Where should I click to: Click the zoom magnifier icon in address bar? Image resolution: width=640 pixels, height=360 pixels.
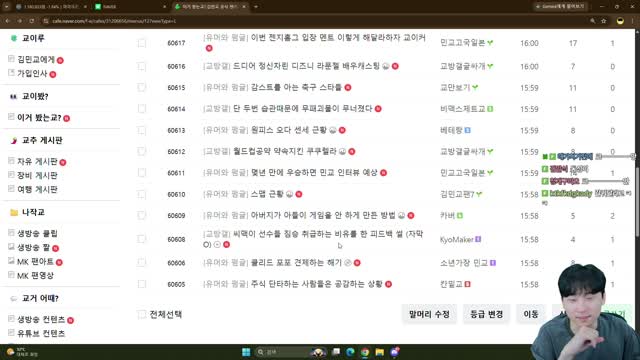[593, 21]
